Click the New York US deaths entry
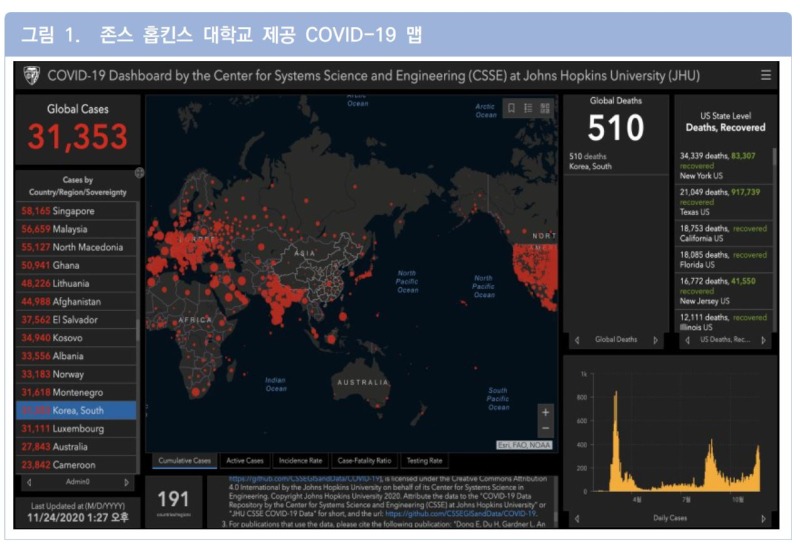Screen dimensions: 800x548 pos(724,165)
